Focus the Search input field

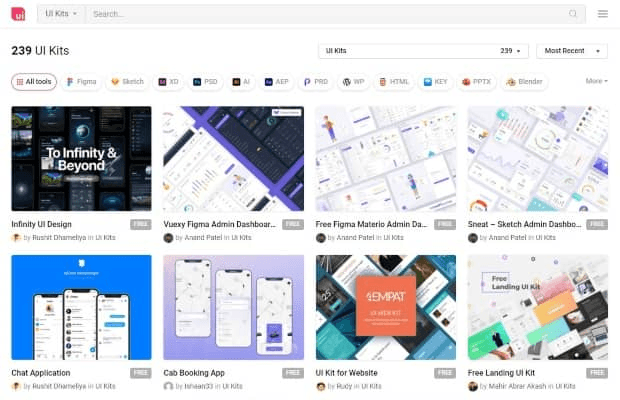pos(328,14)
